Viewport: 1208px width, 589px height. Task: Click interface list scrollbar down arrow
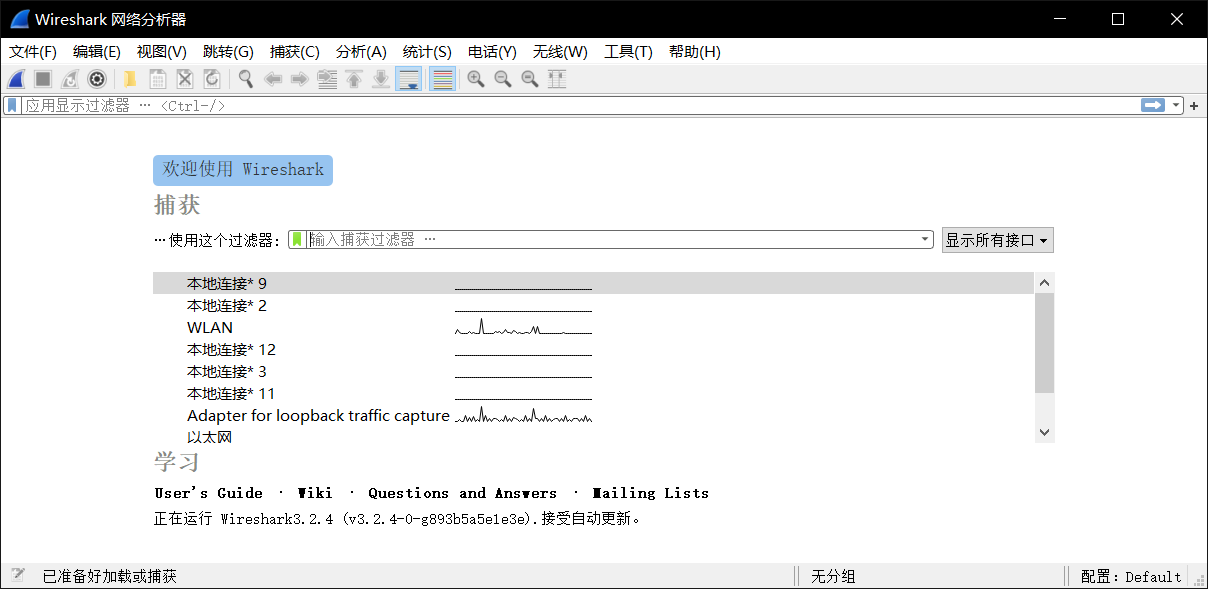[x=1044, y=432]
